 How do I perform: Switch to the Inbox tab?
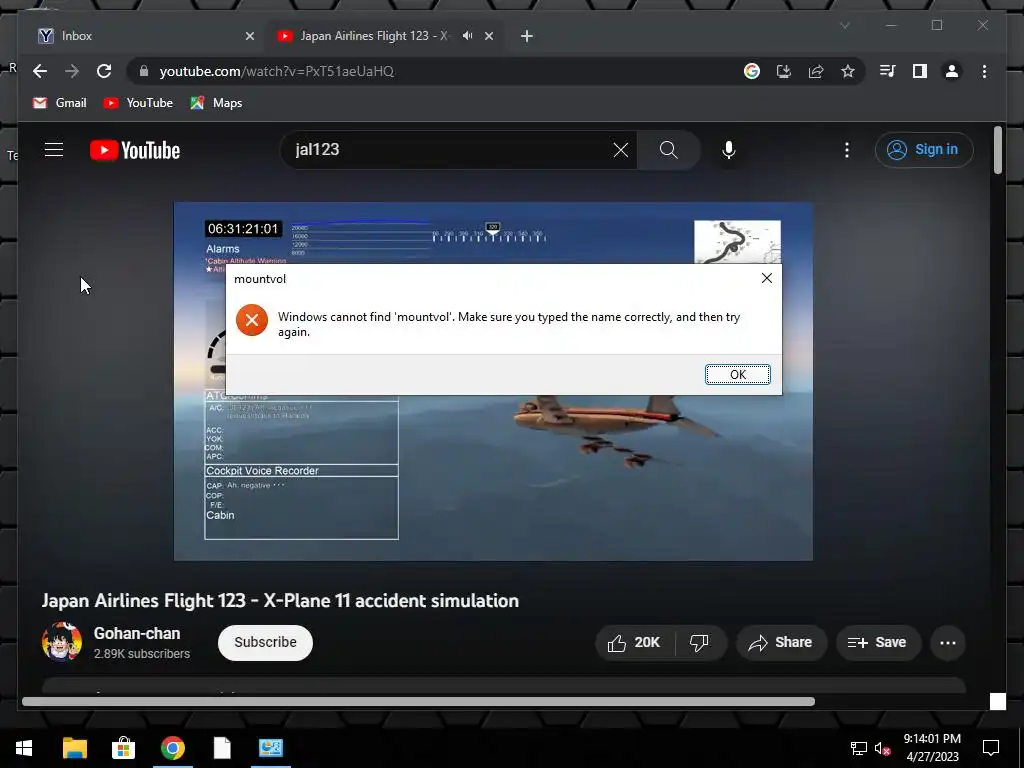coord(144,36)
